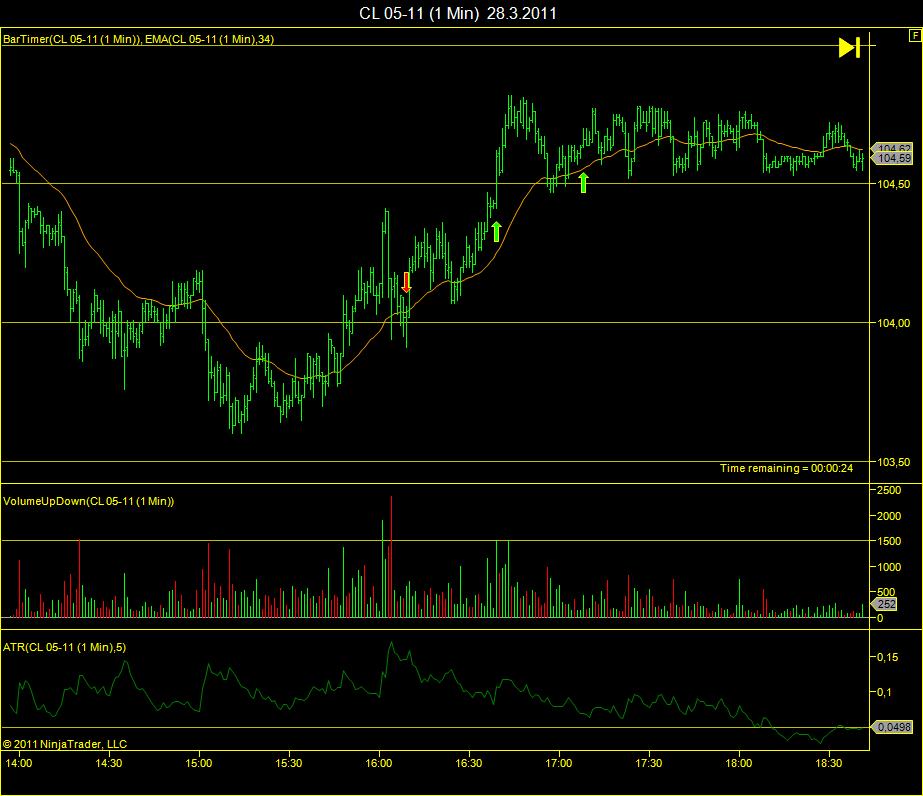The width and height of the screenshot is (923, 796).
Task: Click the 500 volume axis label
Action: (x=886, y=592)
